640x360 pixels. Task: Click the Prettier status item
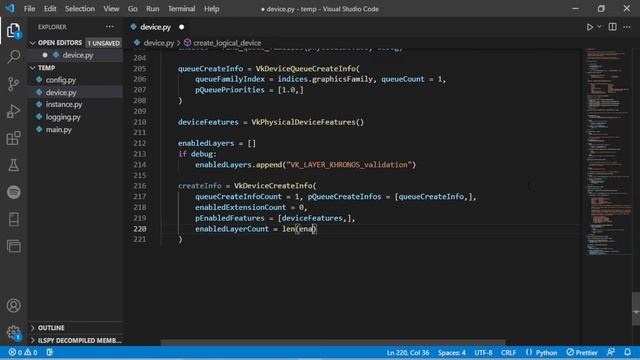(x=582, y=352)
